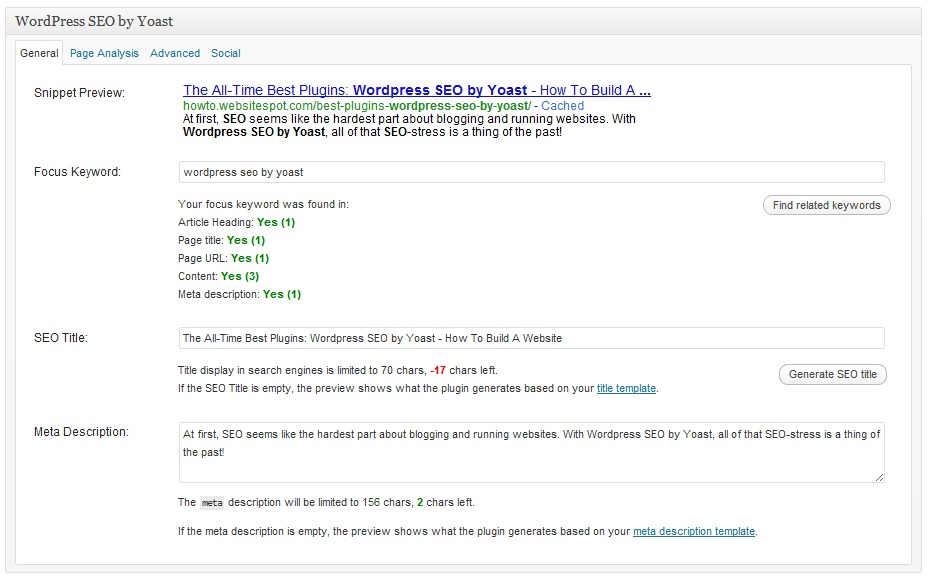Viewport: 929px width, 579px height.
Task: Click the red -17 chars left count
Action: pos(438,370)
